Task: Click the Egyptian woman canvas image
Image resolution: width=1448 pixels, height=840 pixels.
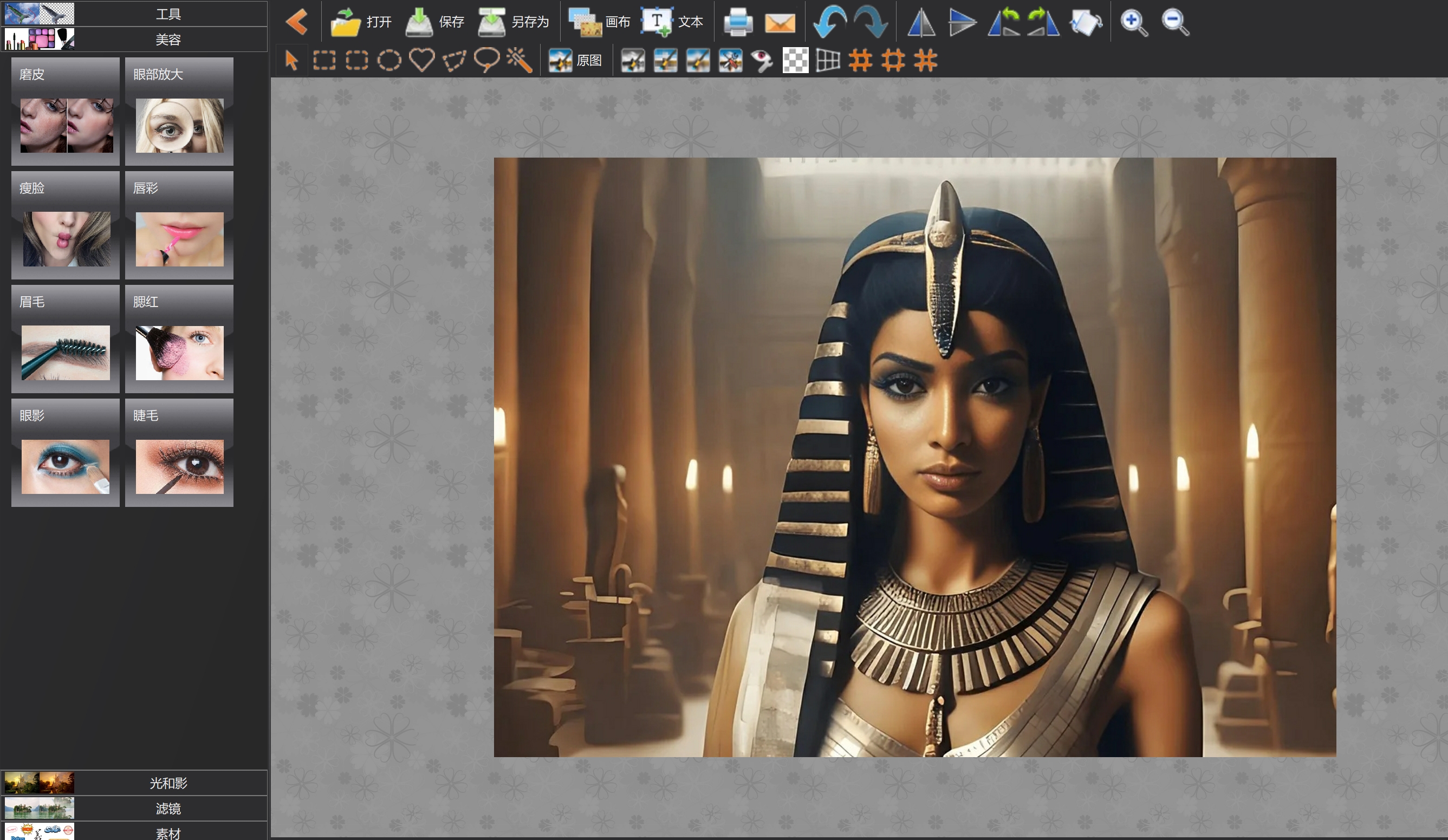Action: tap(915, 457)
